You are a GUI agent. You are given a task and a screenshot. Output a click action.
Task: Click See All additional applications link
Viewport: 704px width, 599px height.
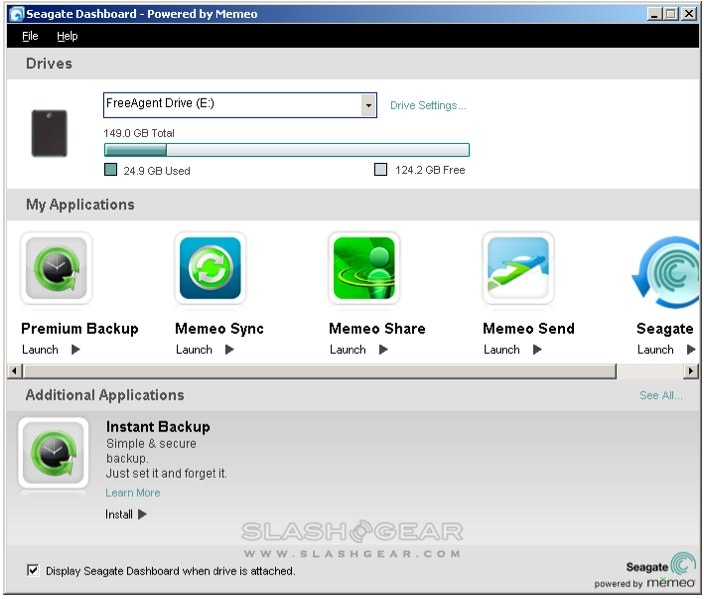[661, 396]
